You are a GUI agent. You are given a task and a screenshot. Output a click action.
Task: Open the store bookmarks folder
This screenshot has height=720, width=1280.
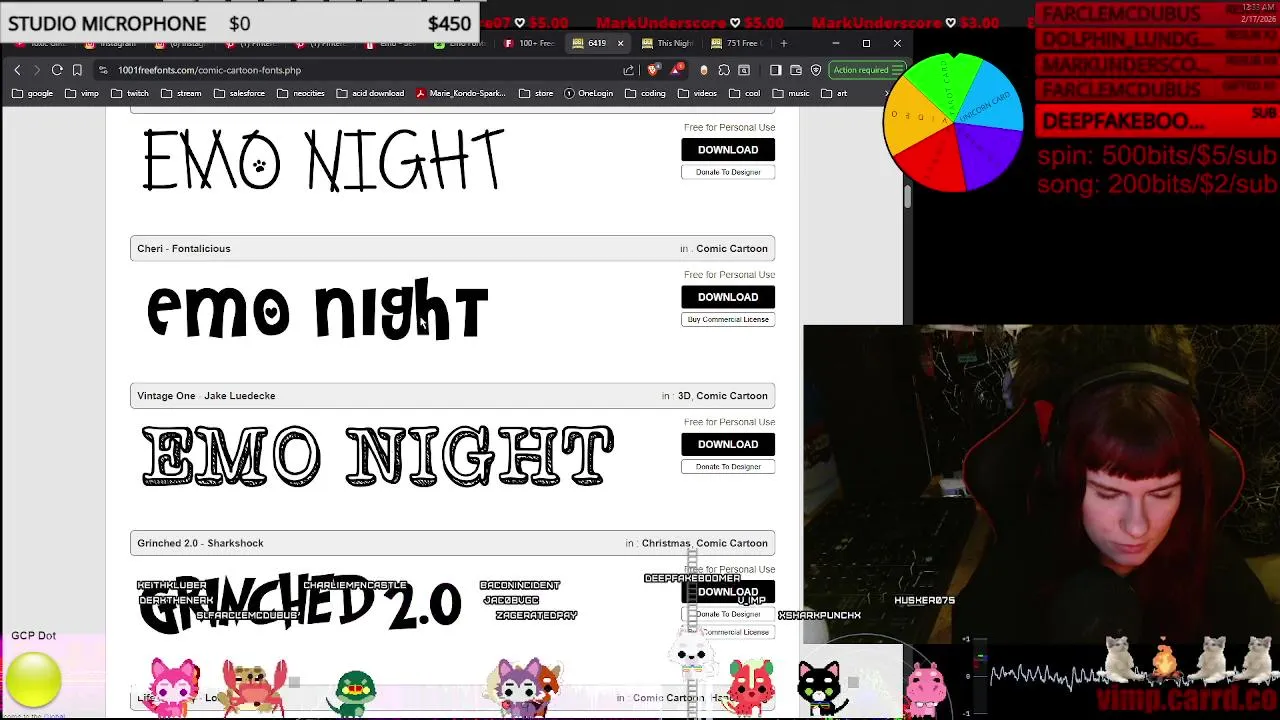pos(536,93)
